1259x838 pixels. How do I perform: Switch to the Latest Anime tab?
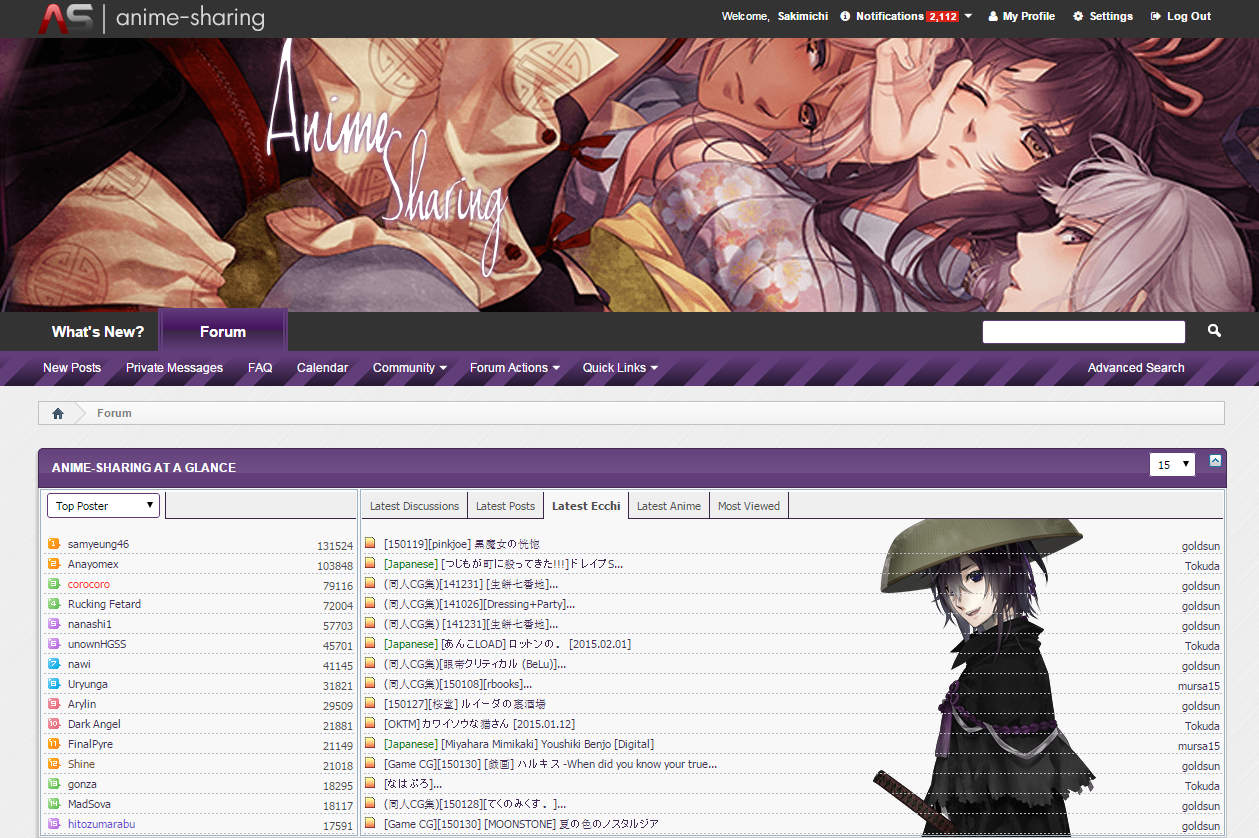(669, 506)
